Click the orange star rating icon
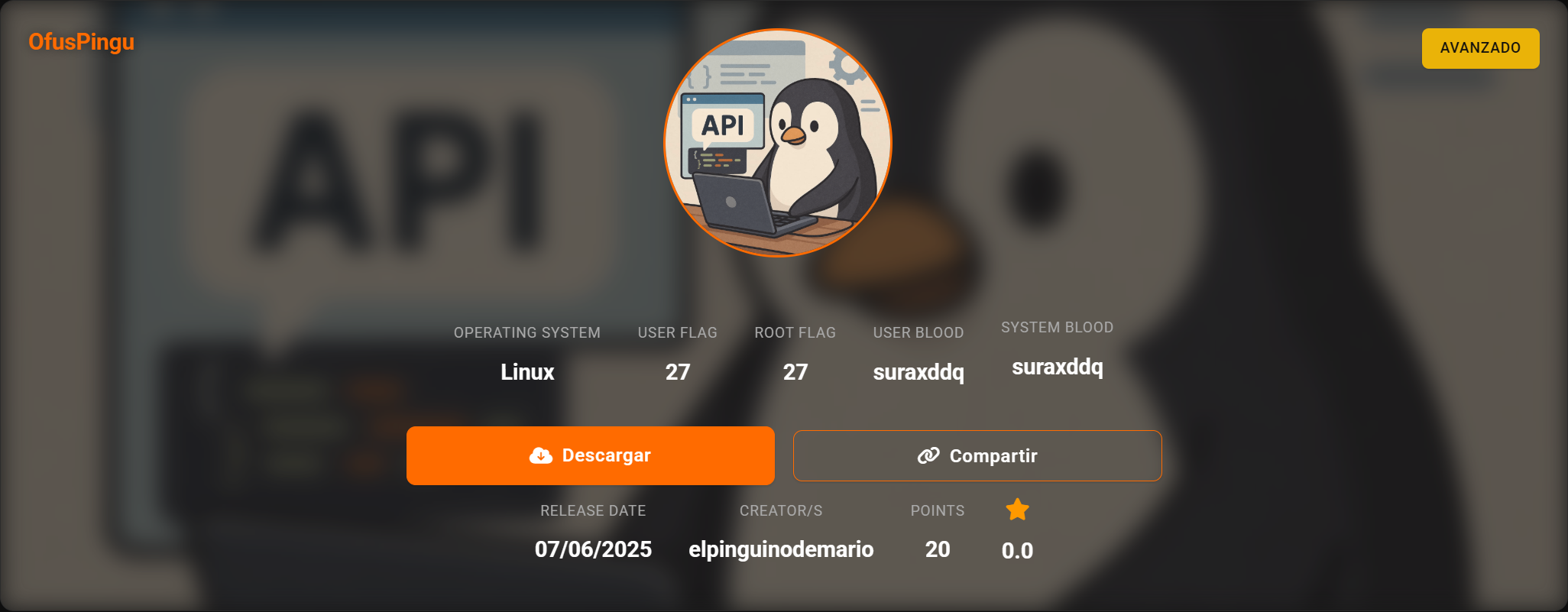 (x=1017, y=510)
